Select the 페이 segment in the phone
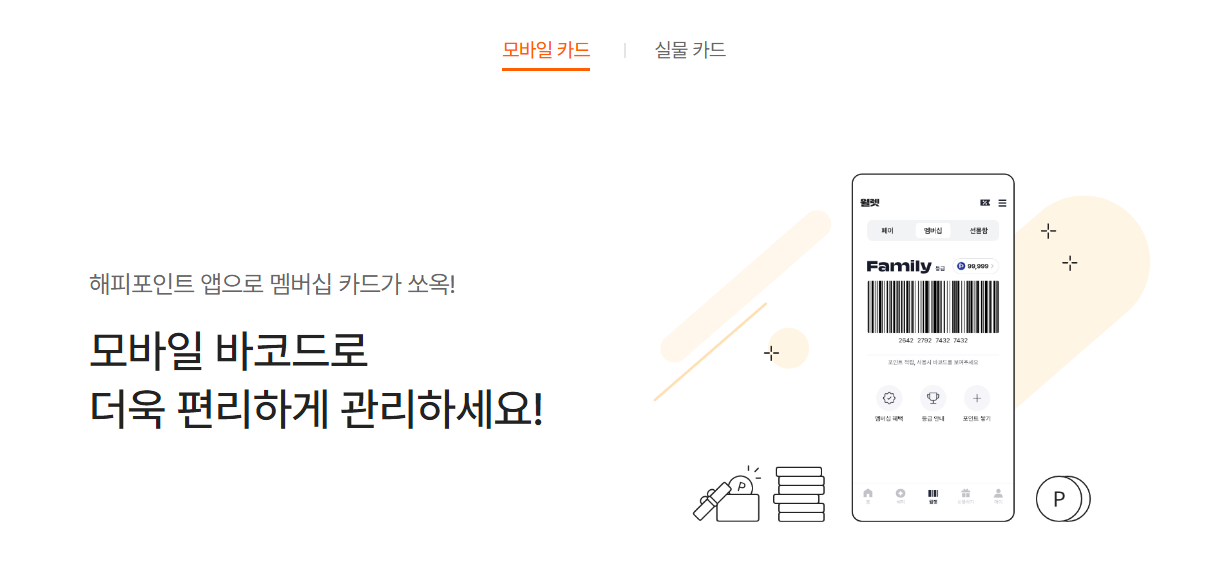The image size is (1219, 574). click(887, 231)
